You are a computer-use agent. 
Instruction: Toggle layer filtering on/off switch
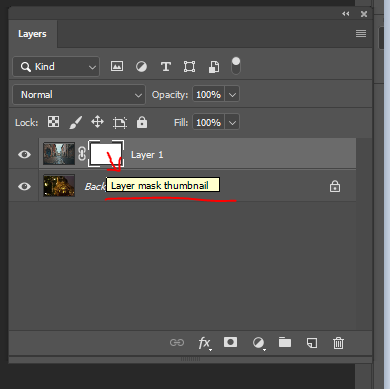tap(236, 66)
